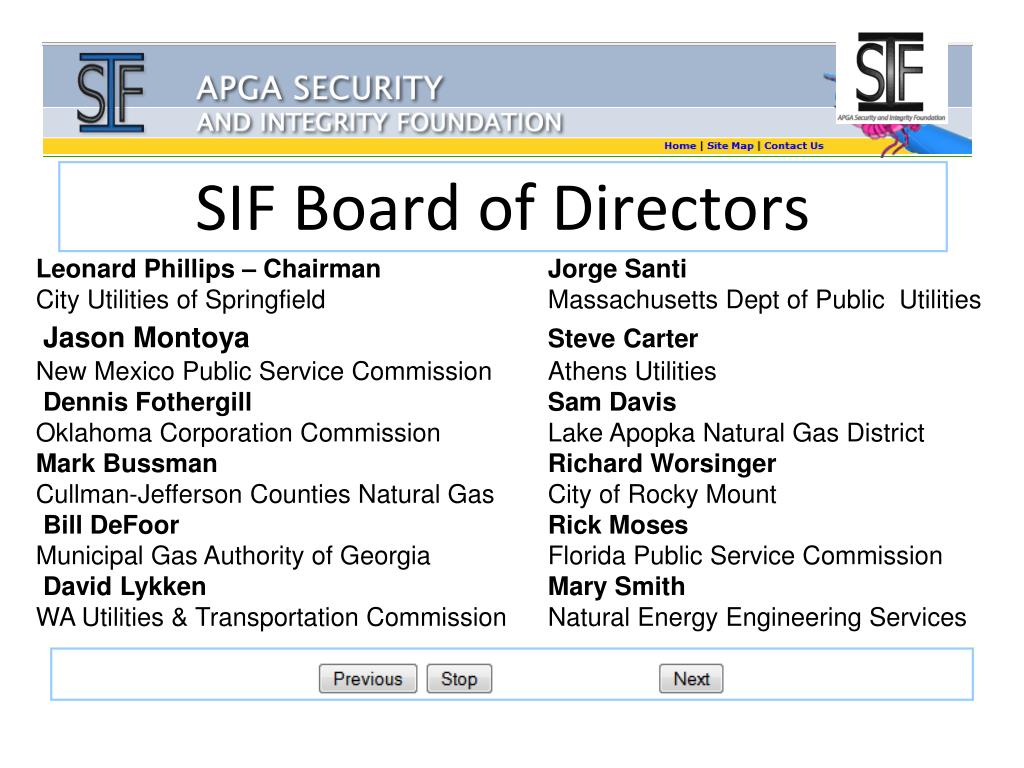Click the SIF Board of Directors title
The height and width of the screenshot is (768, 1024).
coord(502,208)
